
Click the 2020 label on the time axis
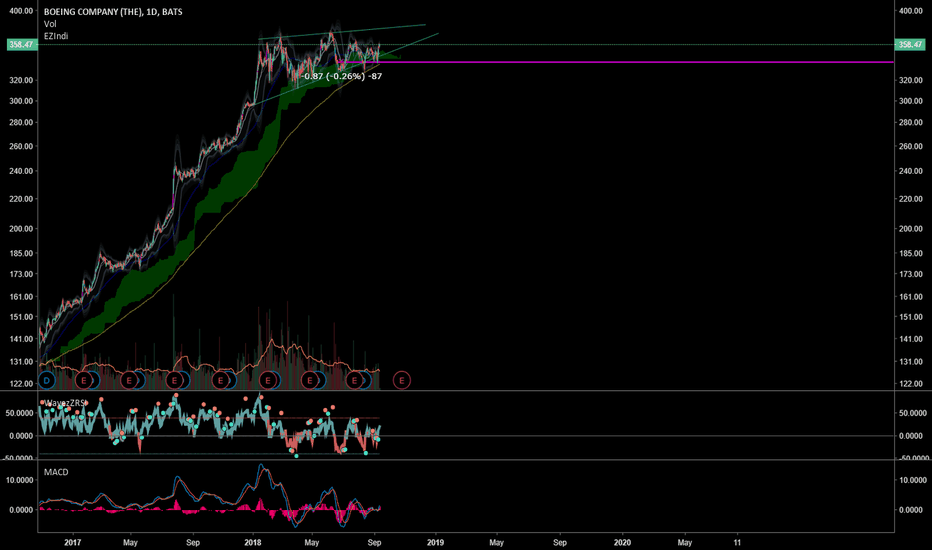(622, 542)
